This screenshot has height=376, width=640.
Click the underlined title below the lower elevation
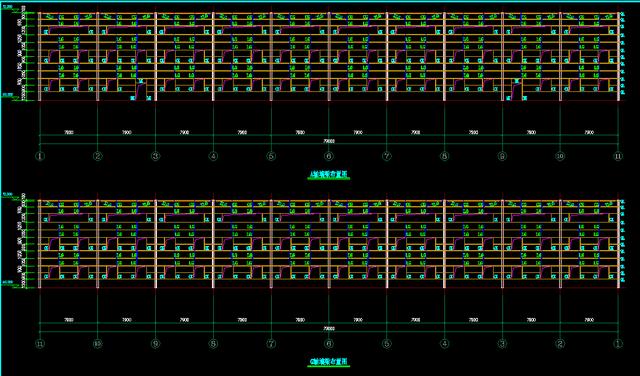tap(329, 362)
